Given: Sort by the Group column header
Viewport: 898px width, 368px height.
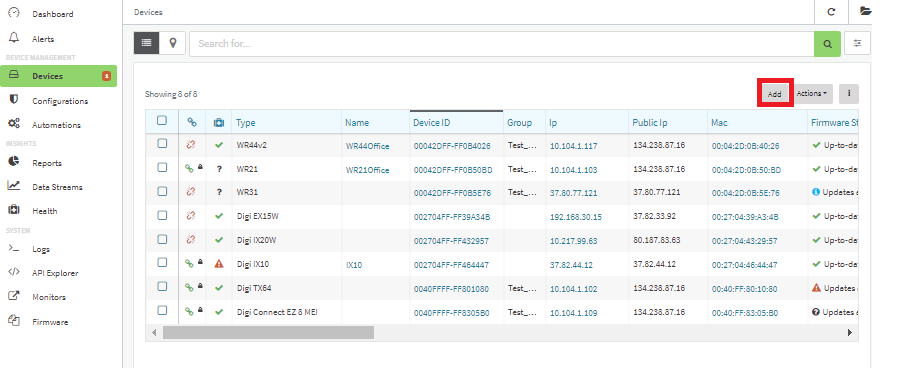Looking at the screenshot, I should (x=519, y=122).
